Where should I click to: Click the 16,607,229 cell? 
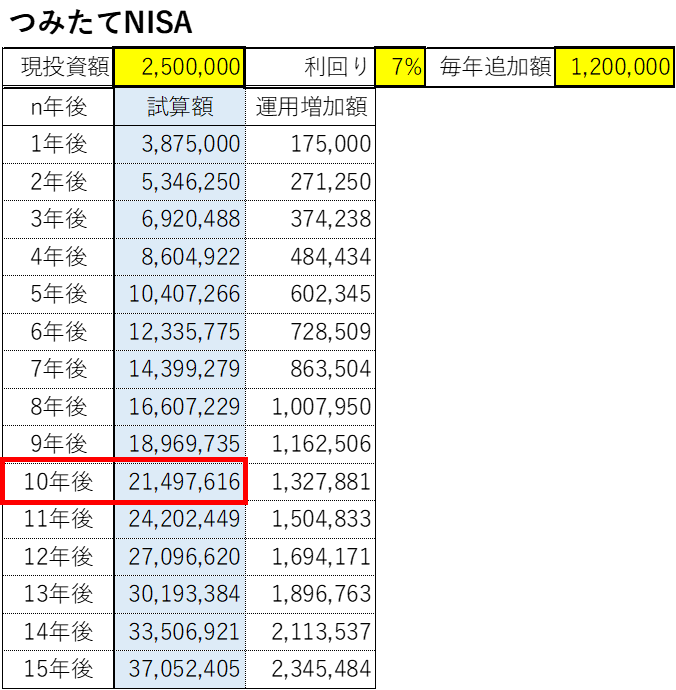pos(180,407)
